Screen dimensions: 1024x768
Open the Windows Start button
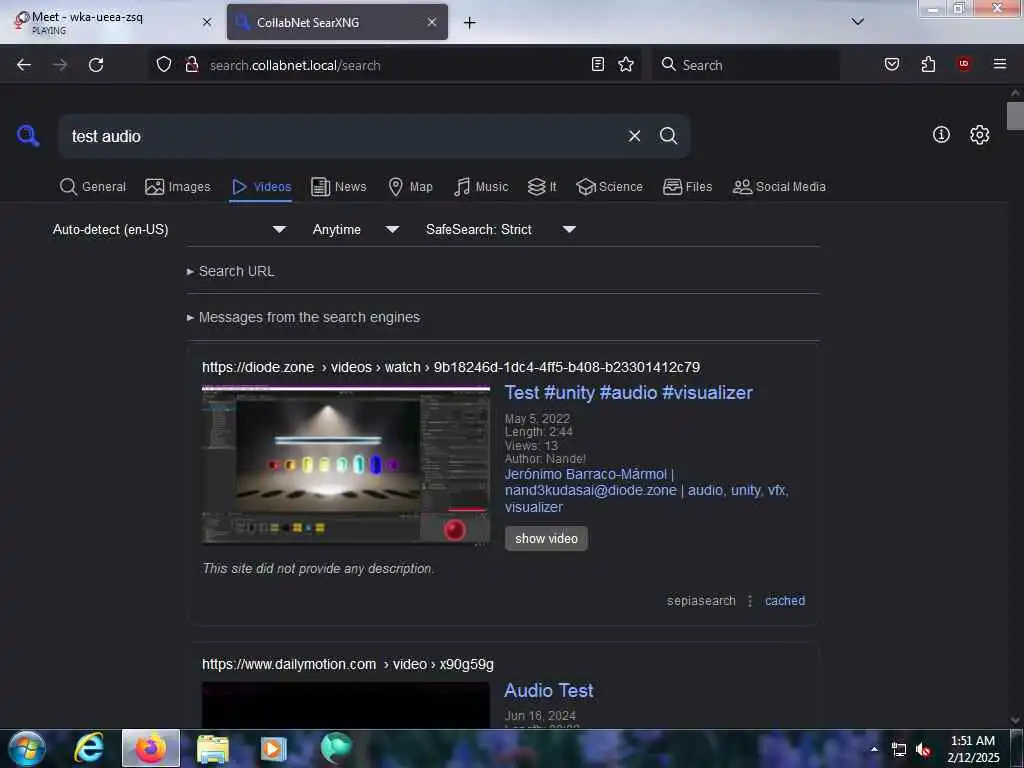[x=27, y=748]
